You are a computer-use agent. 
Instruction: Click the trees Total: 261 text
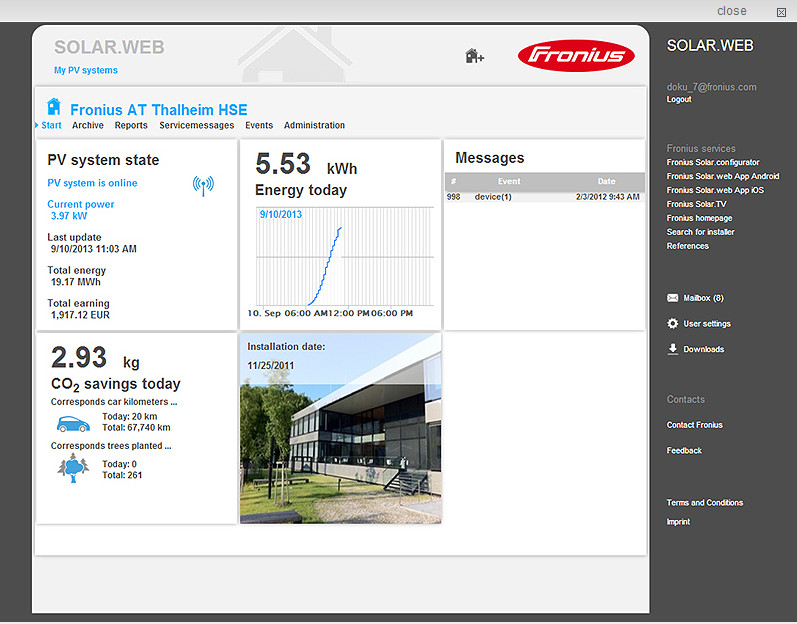coord(122,475)
